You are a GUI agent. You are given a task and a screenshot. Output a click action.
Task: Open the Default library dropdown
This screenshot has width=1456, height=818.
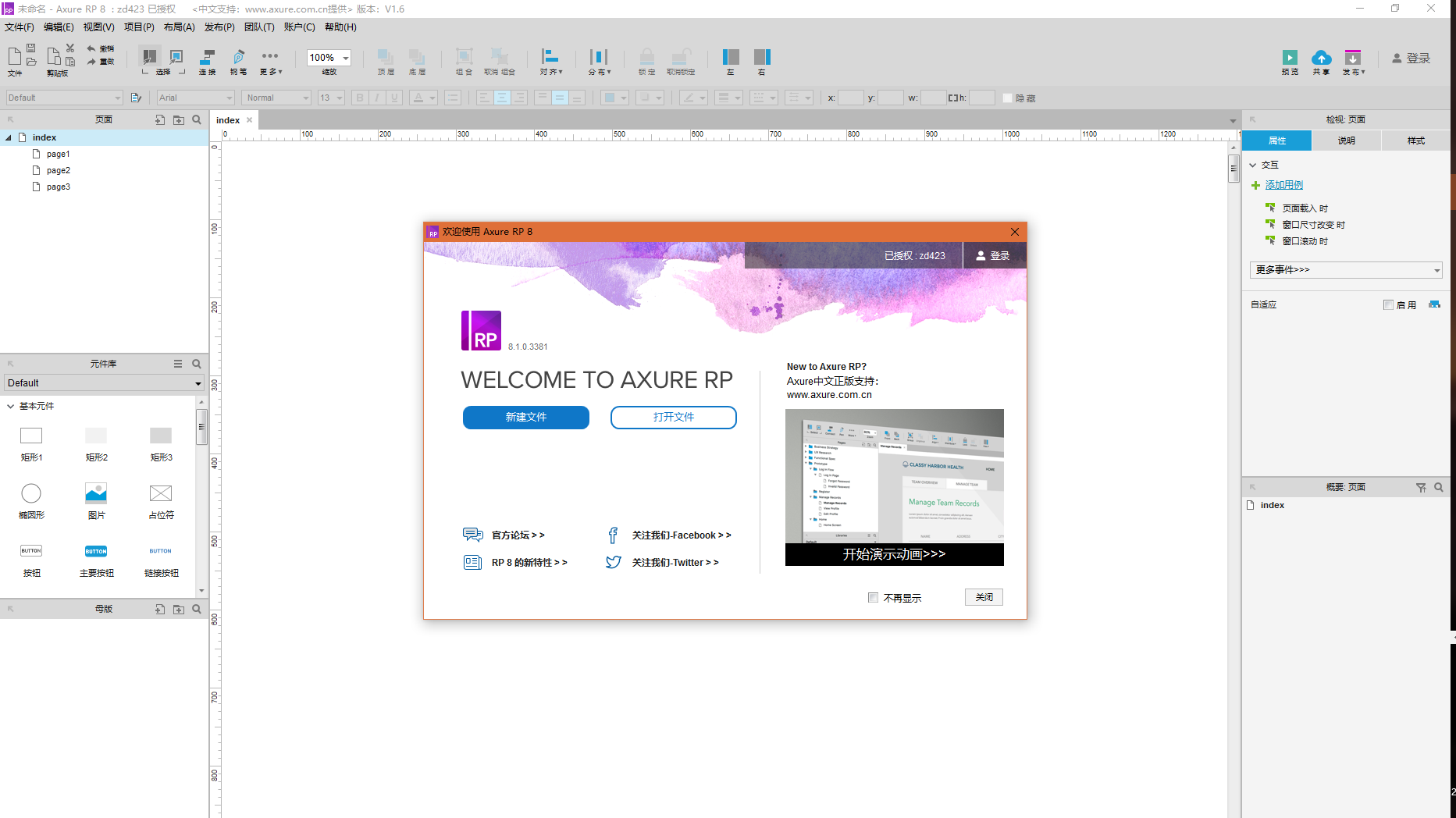pos(104,383)
